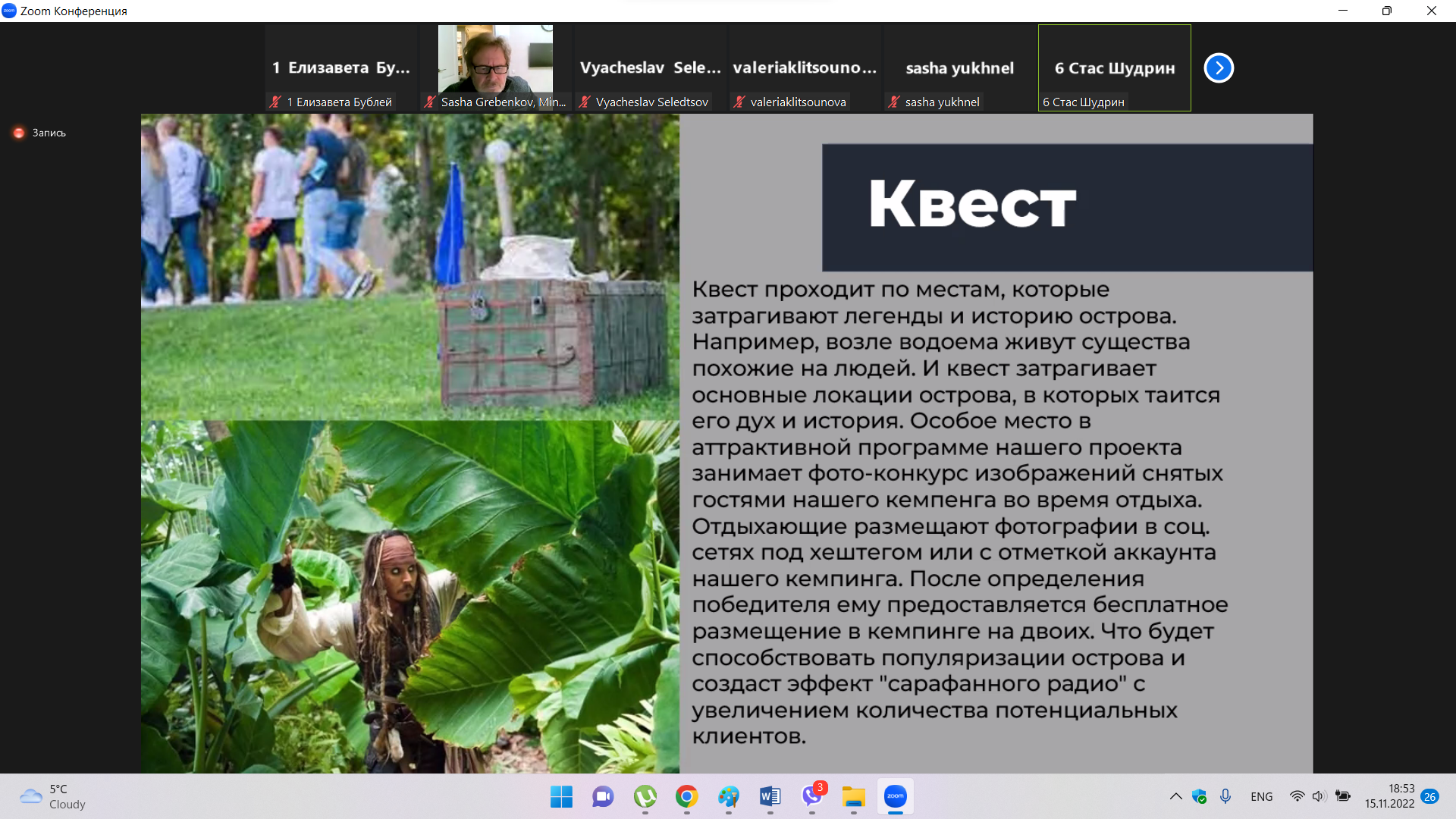Select the sasha yukhnel participant tile
This screenshot has height=819, width=1456.
(x=959, y=68)
